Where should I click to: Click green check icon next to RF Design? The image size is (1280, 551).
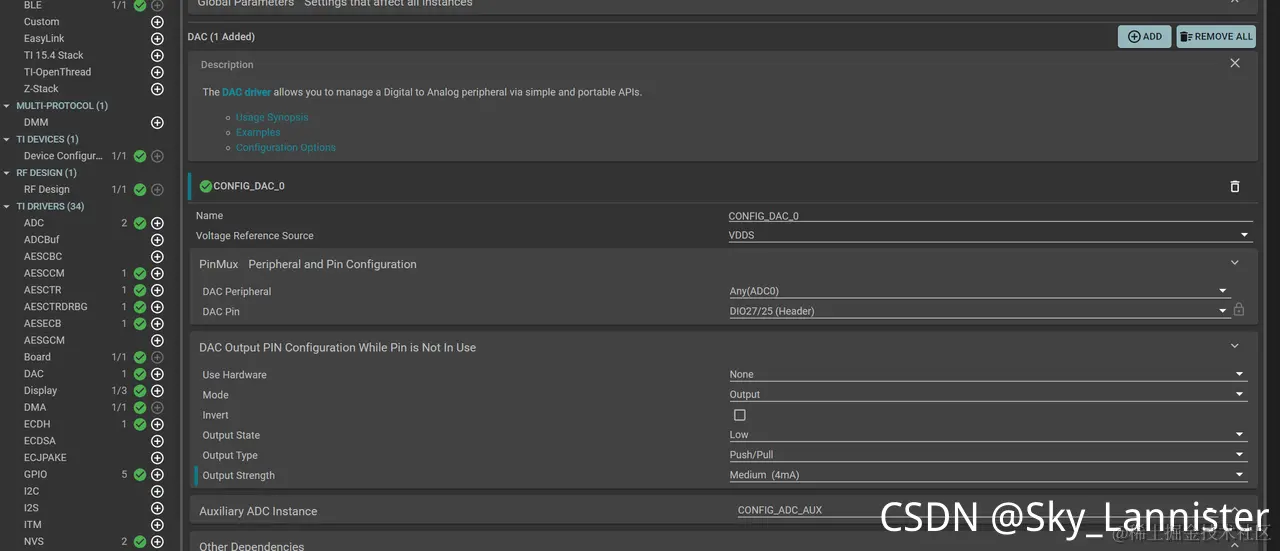140,189
